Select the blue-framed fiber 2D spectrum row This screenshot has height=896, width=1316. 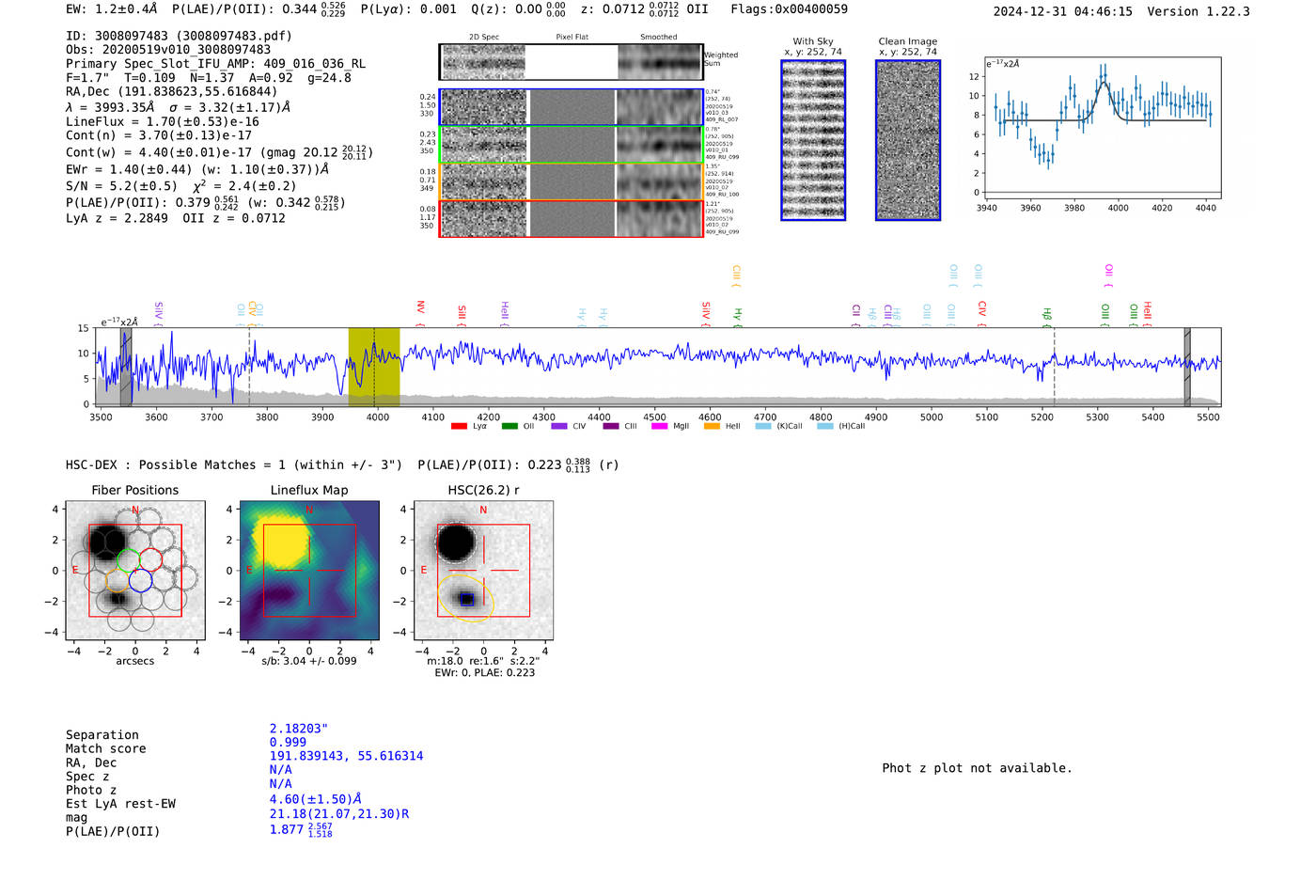coord(572,107)
